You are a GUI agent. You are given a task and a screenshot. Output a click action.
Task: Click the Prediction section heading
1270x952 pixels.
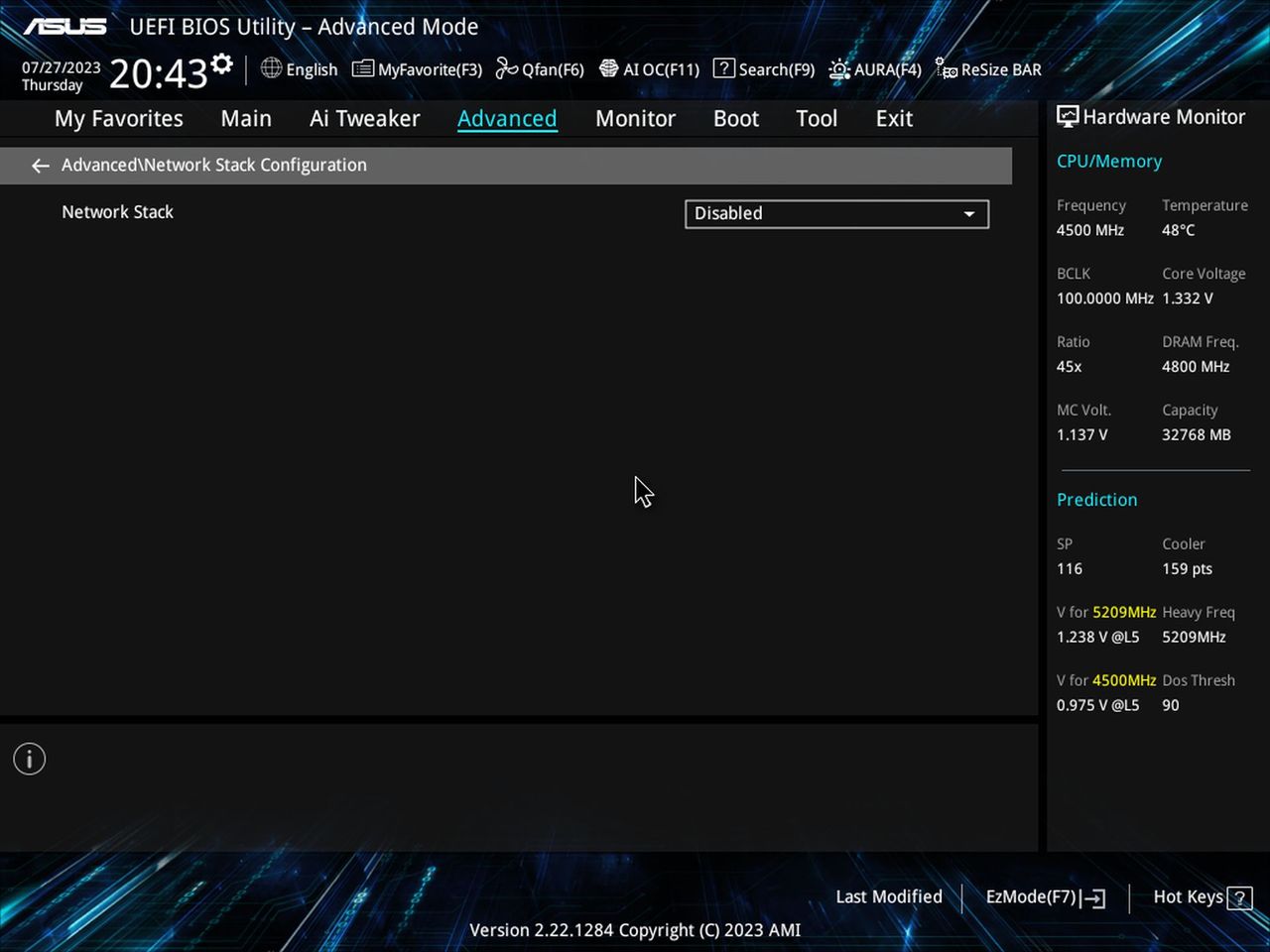point(1096,500)
